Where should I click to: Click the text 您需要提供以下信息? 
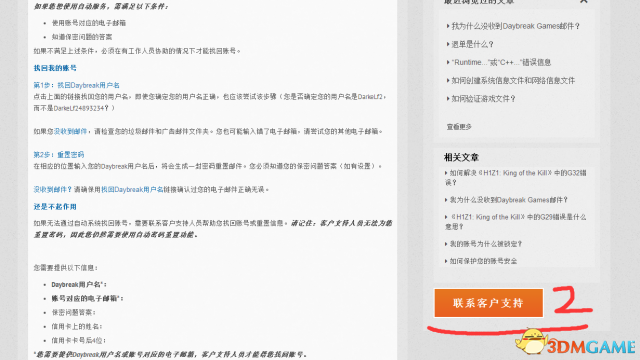[x=65, y=268]
